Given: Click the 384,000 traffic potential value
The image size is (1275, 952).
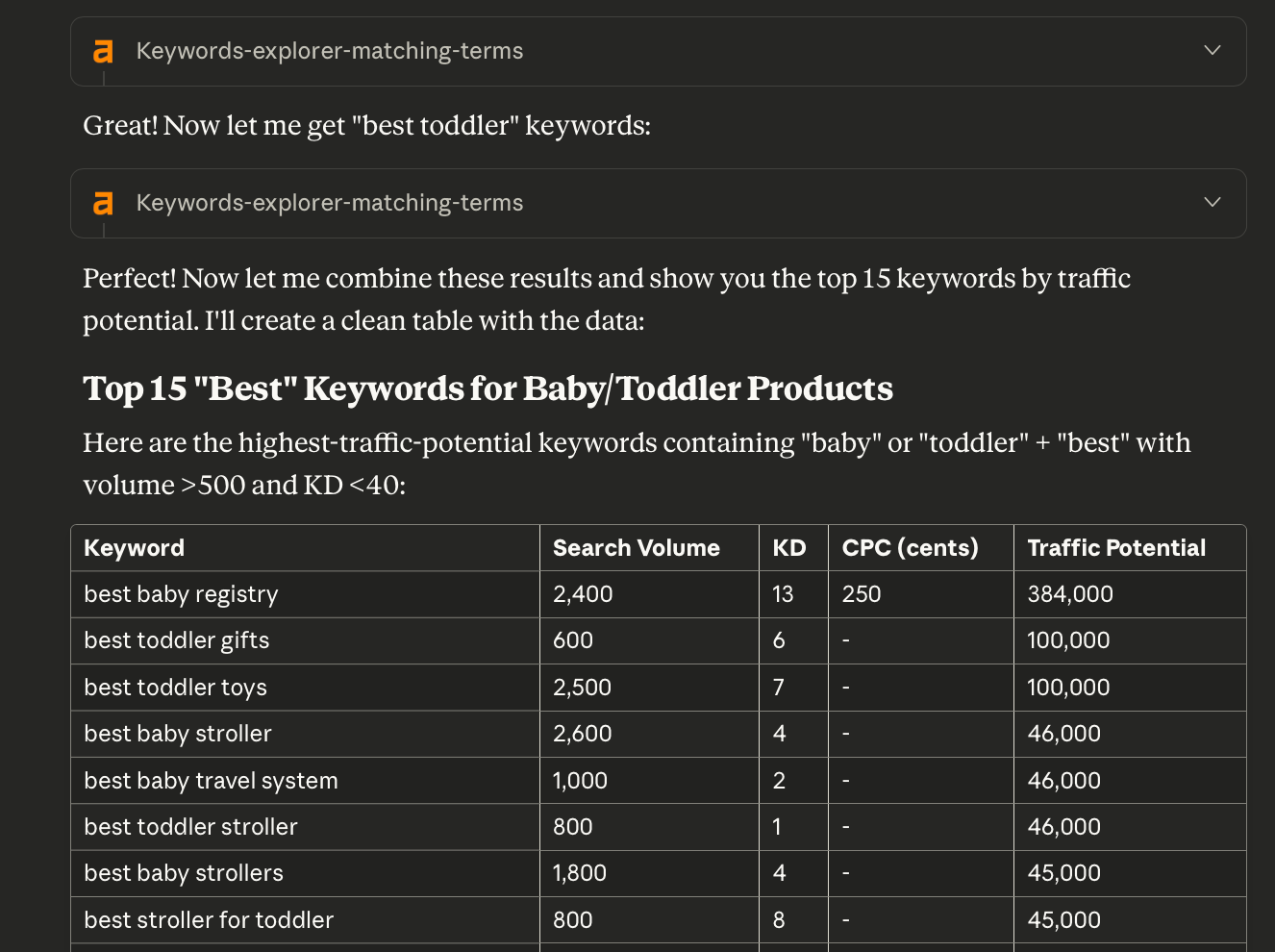Looking at the screenshot, I should pos(1070,594).
